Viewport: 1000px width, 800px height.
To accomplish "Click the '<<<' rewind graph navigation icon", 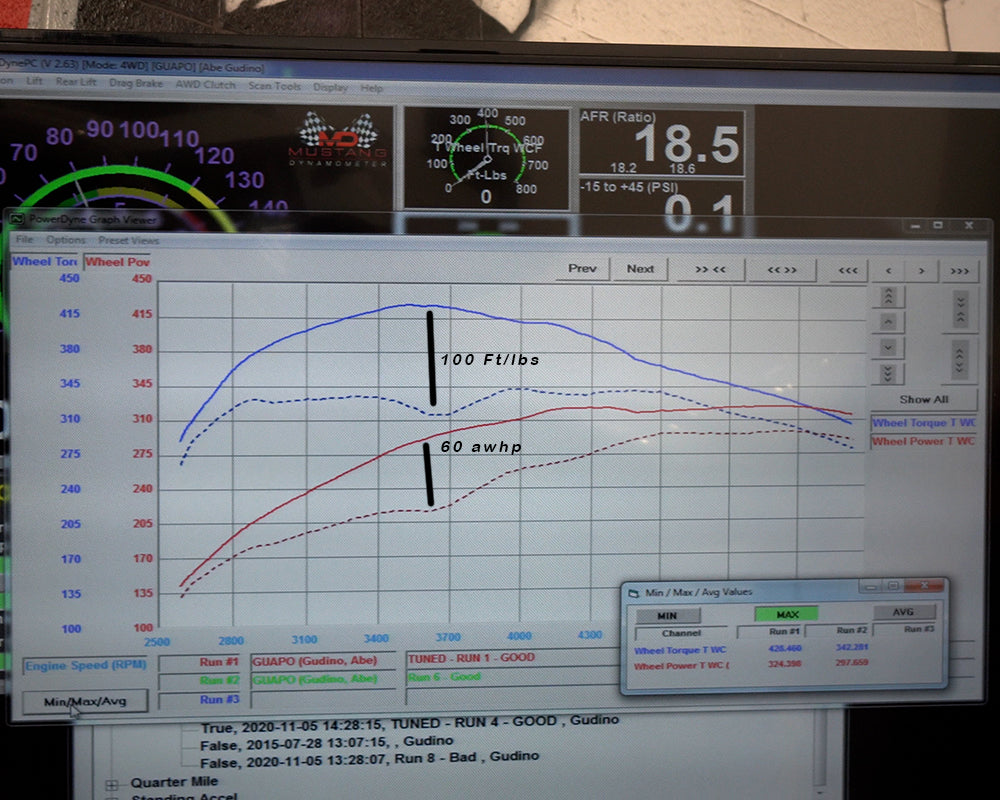I will pyautogui.click(x=848, y=270).
